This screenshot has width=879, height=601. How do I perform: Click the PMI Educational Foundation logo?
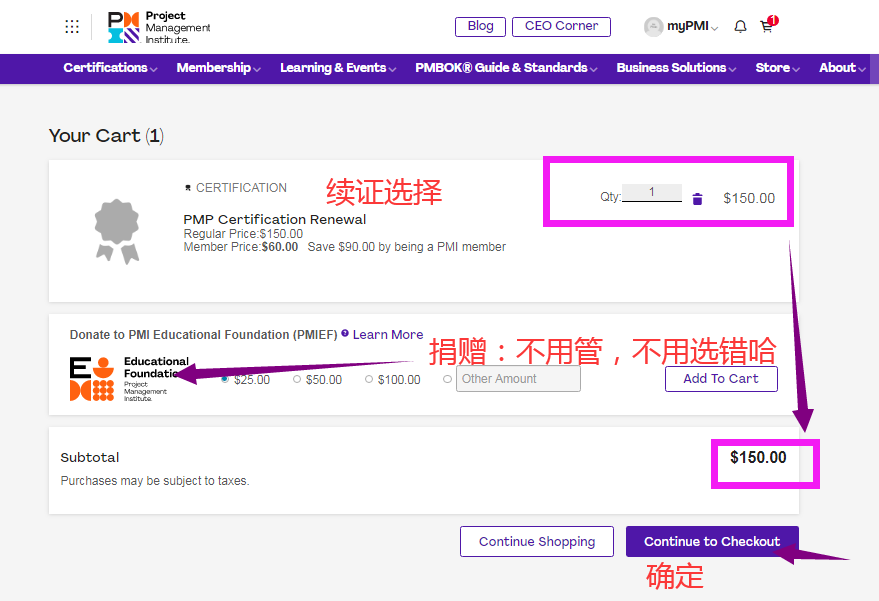[129, 379]
